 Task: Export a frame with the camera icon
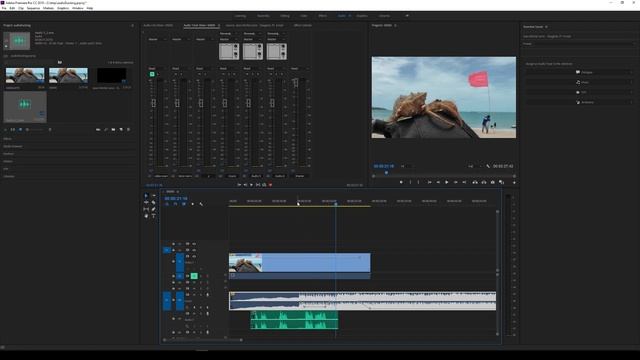click(x=493, y=182)
